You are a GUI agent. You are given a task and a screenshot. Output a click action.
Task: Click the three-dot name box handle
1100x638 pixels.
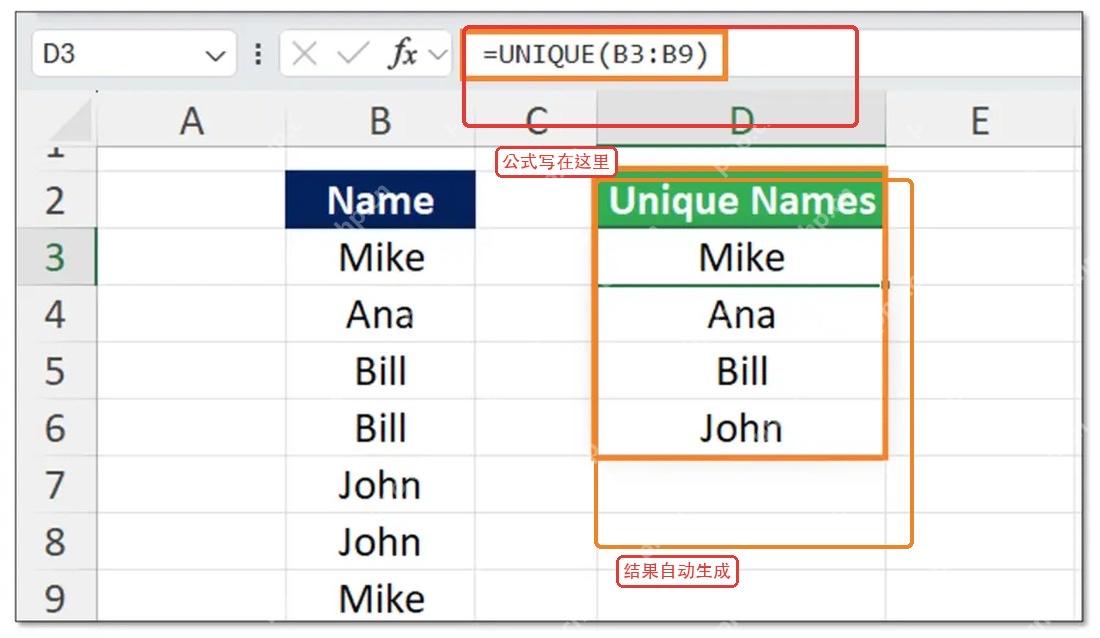(x=258, y=54)
